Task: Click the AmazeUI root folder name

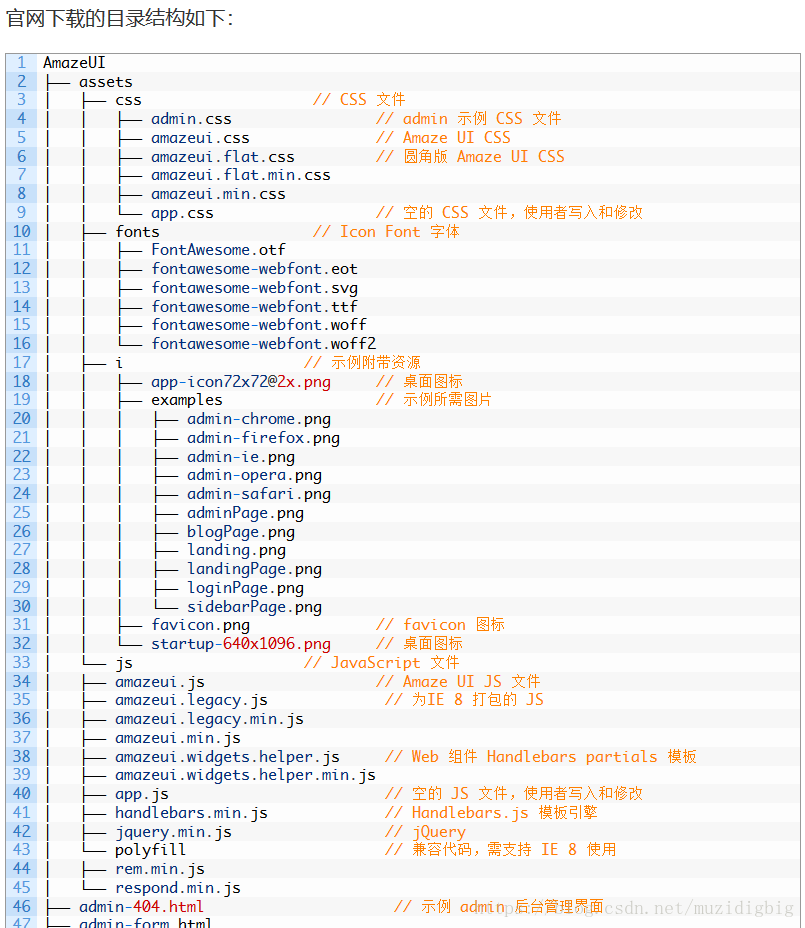Action: click(x=74, y=63)
